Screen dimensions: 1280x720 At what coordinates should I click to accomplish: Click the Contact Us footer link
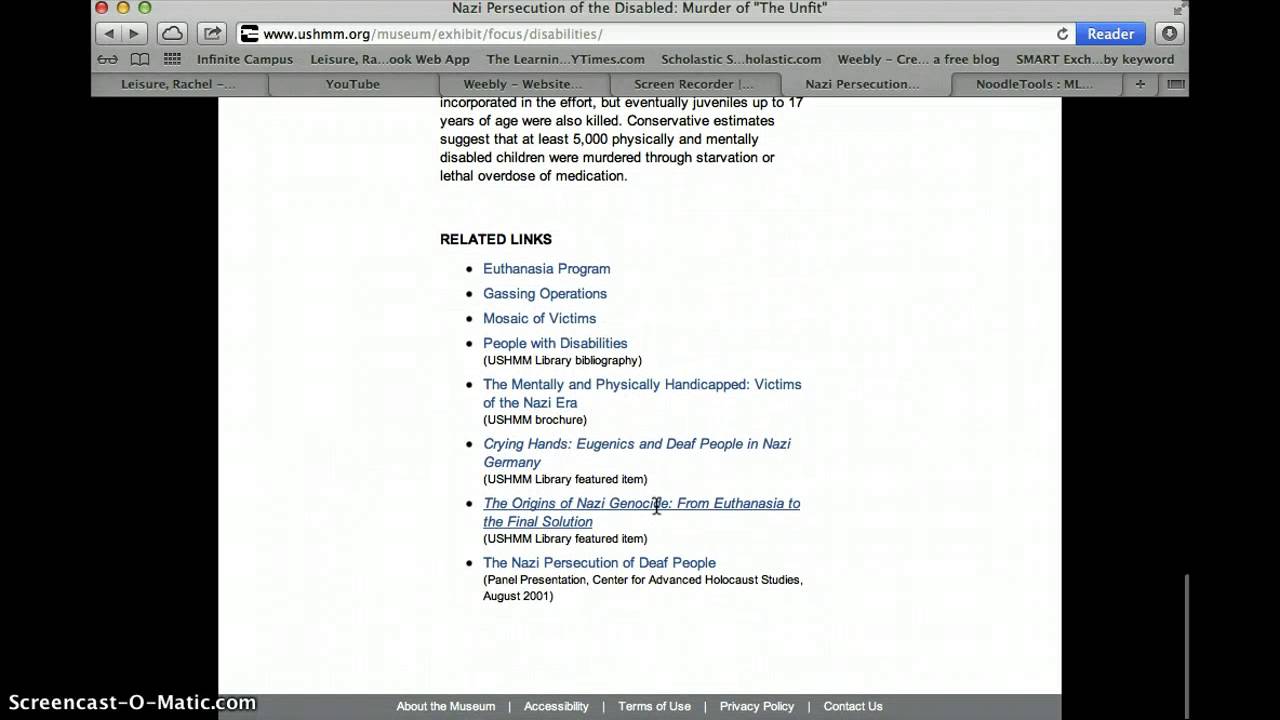[x=853, y=706]
